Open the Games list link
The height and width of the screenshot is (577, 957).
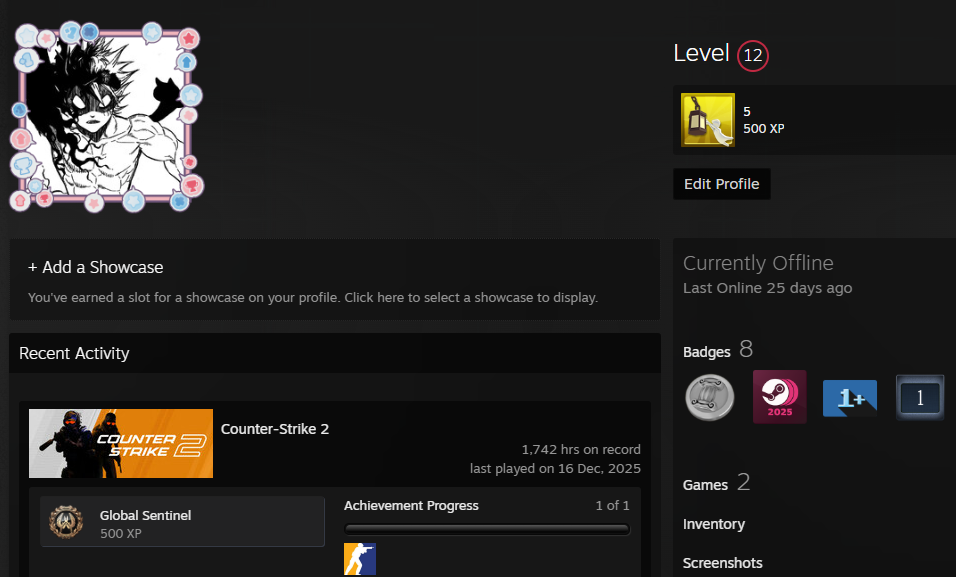pyautogui.click(x=705, y=485)
